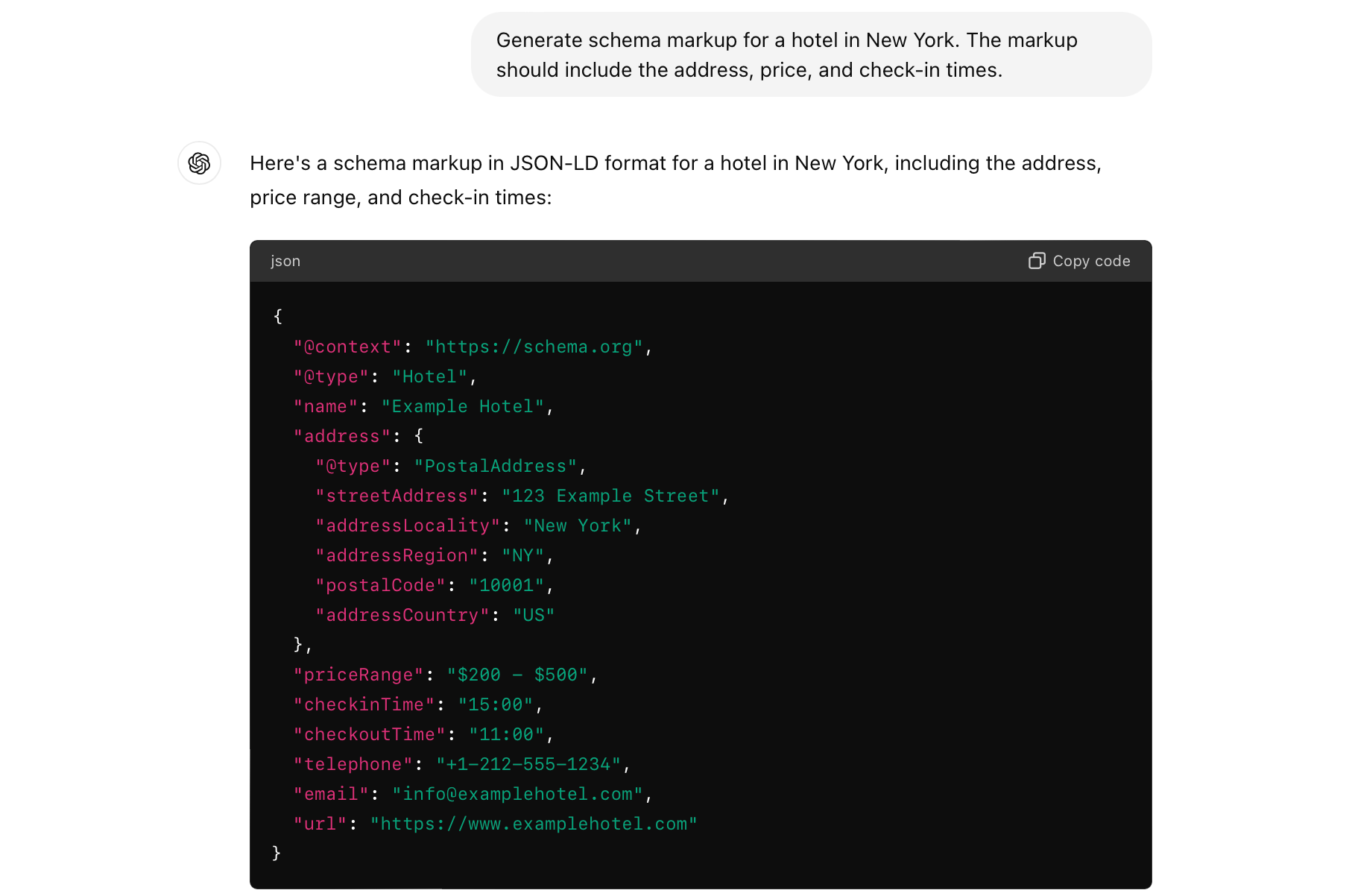Click the "123 Example Street" value
Viewport: 1352px width, 896px height.
click(610, 496)
